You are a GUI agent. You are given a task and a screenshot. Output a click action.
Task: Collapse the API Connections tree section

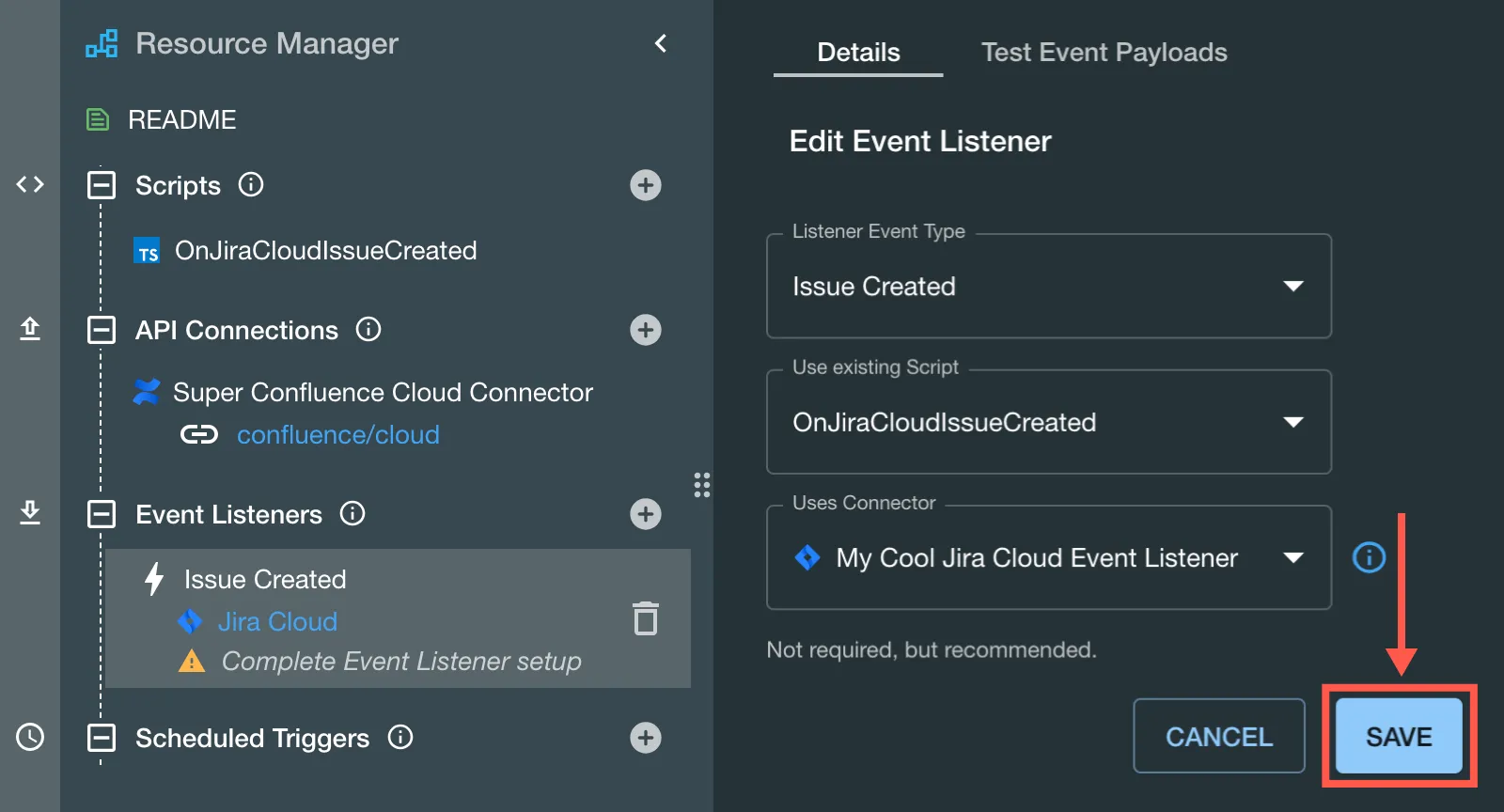click(x=102, y=330)
